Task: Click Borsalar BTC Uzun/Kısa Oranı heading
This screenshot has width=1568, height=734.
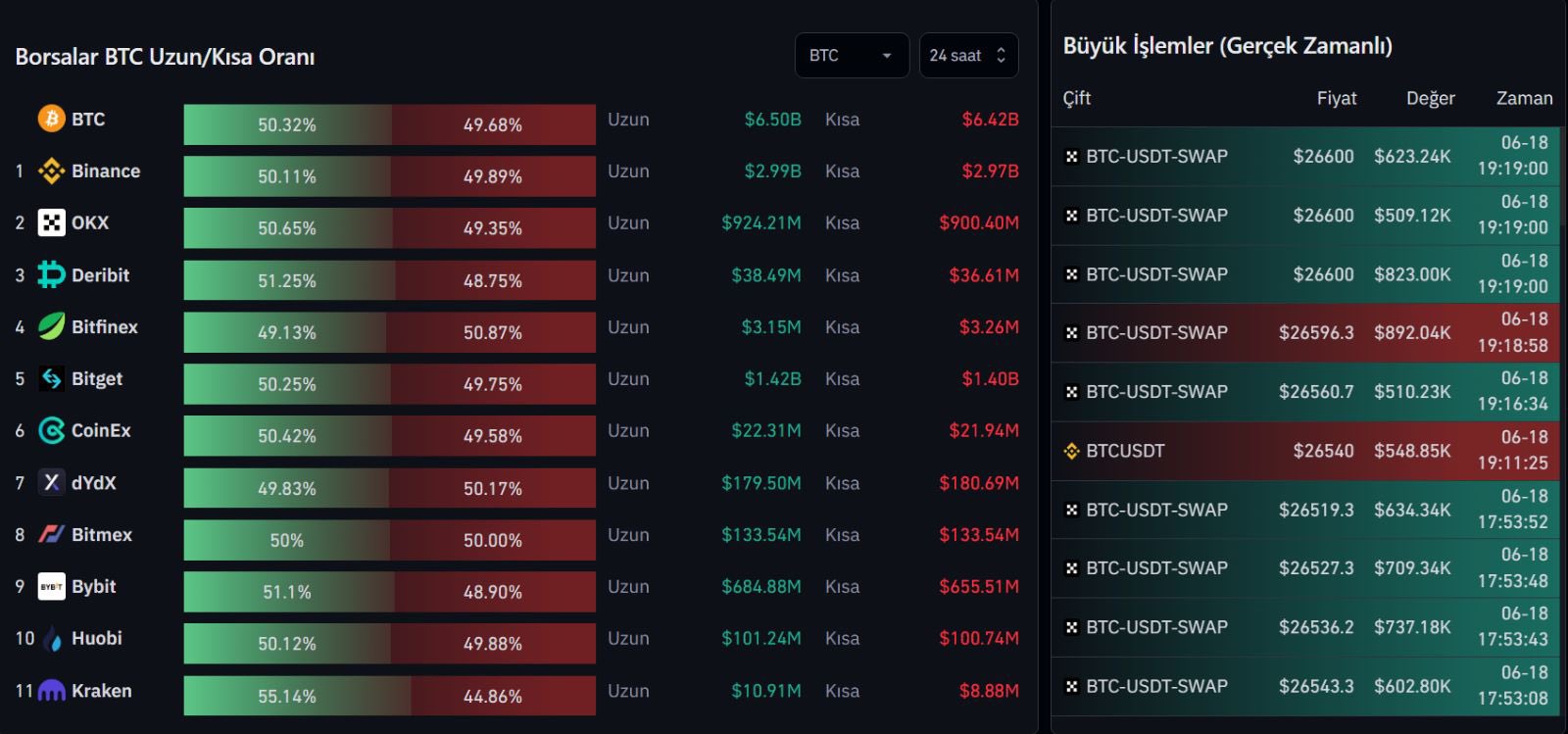Action: click(x=165, y=57)
